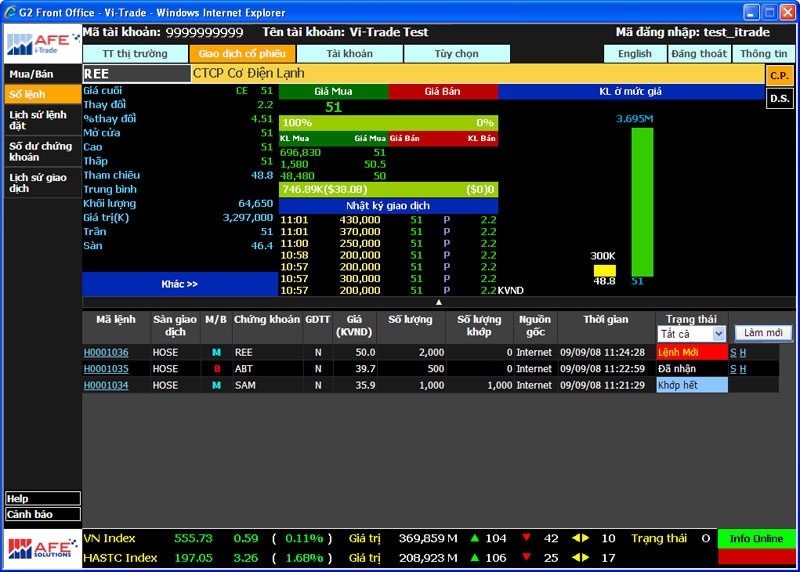
Task: Click the green volume bar at price 51
Action: [x=642, y=202]
